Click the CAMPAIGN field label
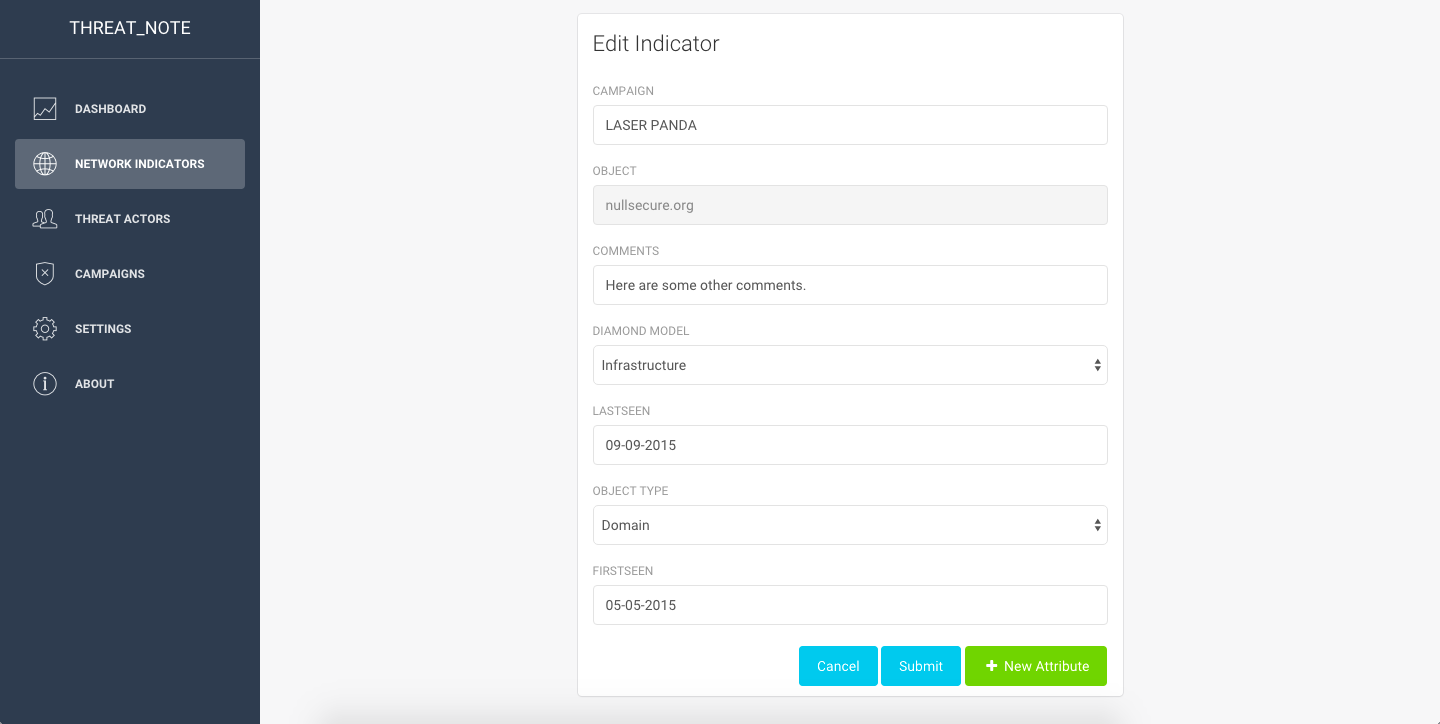 pyautogui.click(x=623, y=91)
